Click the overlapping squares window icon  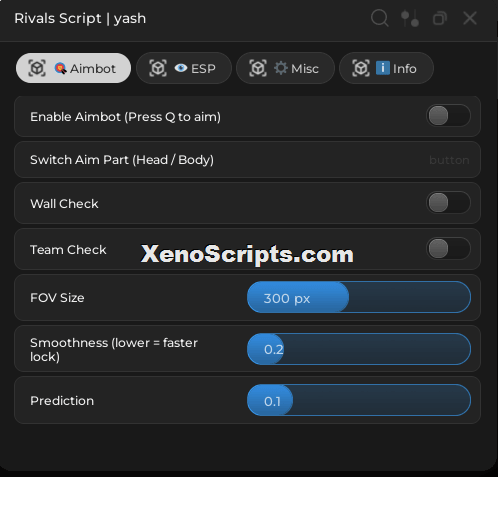coord(440,18)
